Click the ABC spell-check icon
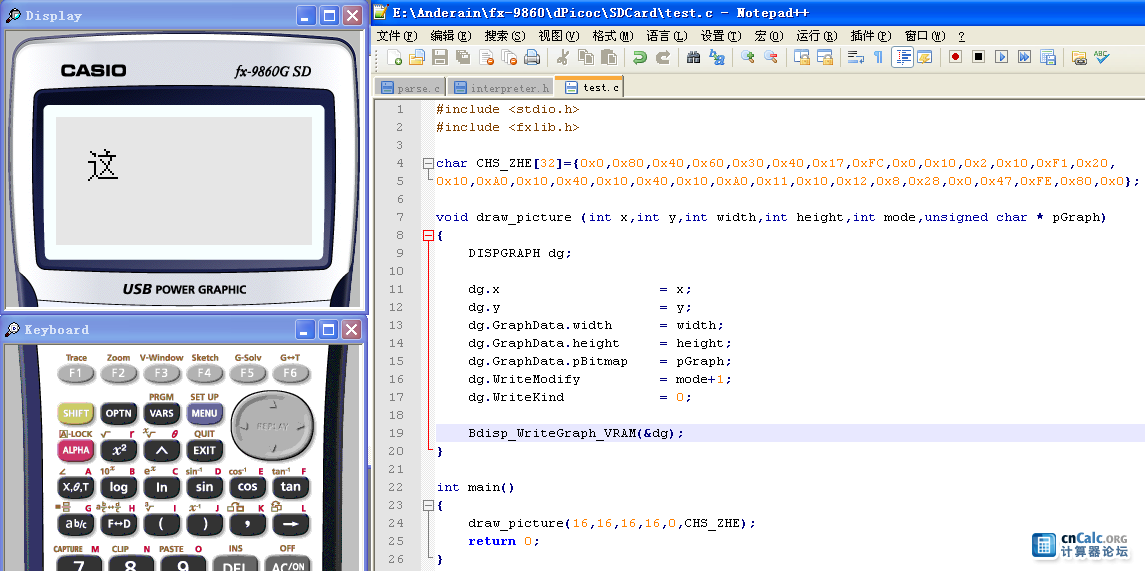Screen dimensions: 1145x571 click(x=1102, y=57)
